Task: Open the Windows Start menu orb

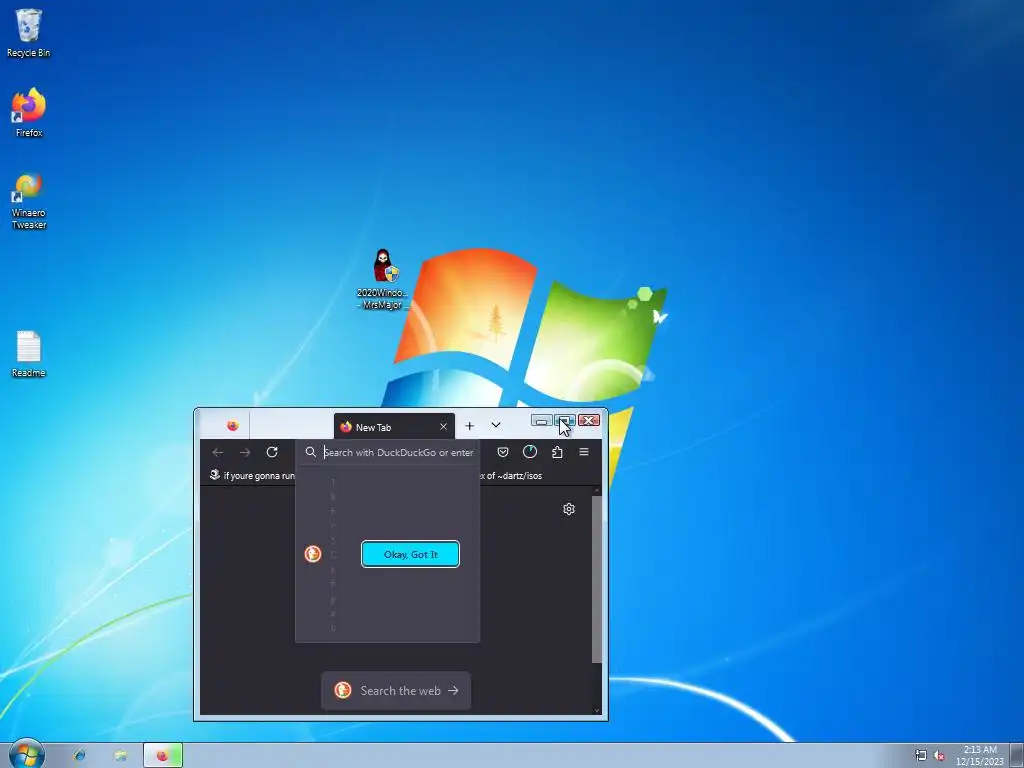Action: pos(26,754)
